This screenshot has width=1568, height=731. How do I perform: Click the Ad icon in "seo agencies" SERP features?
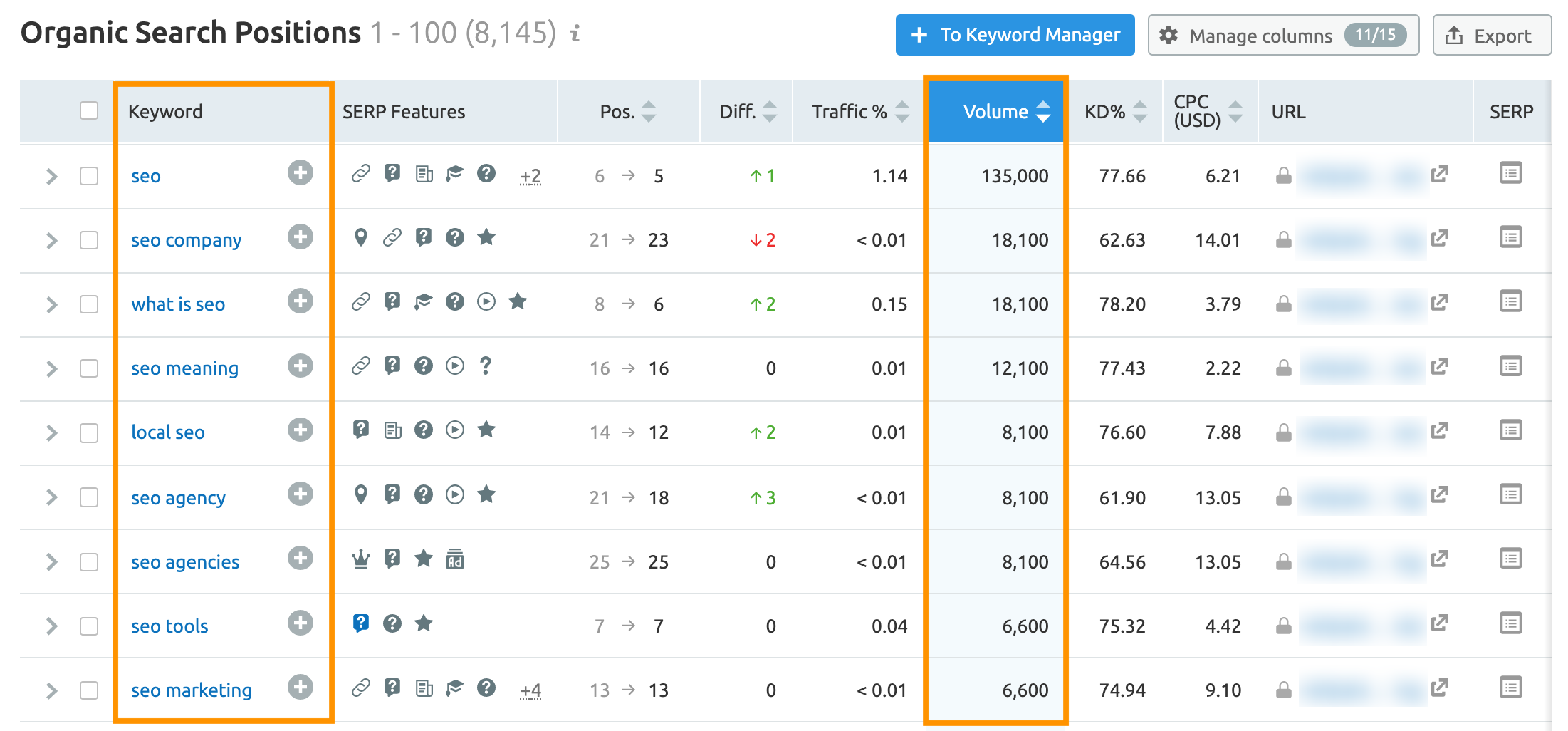pos(455,559)
